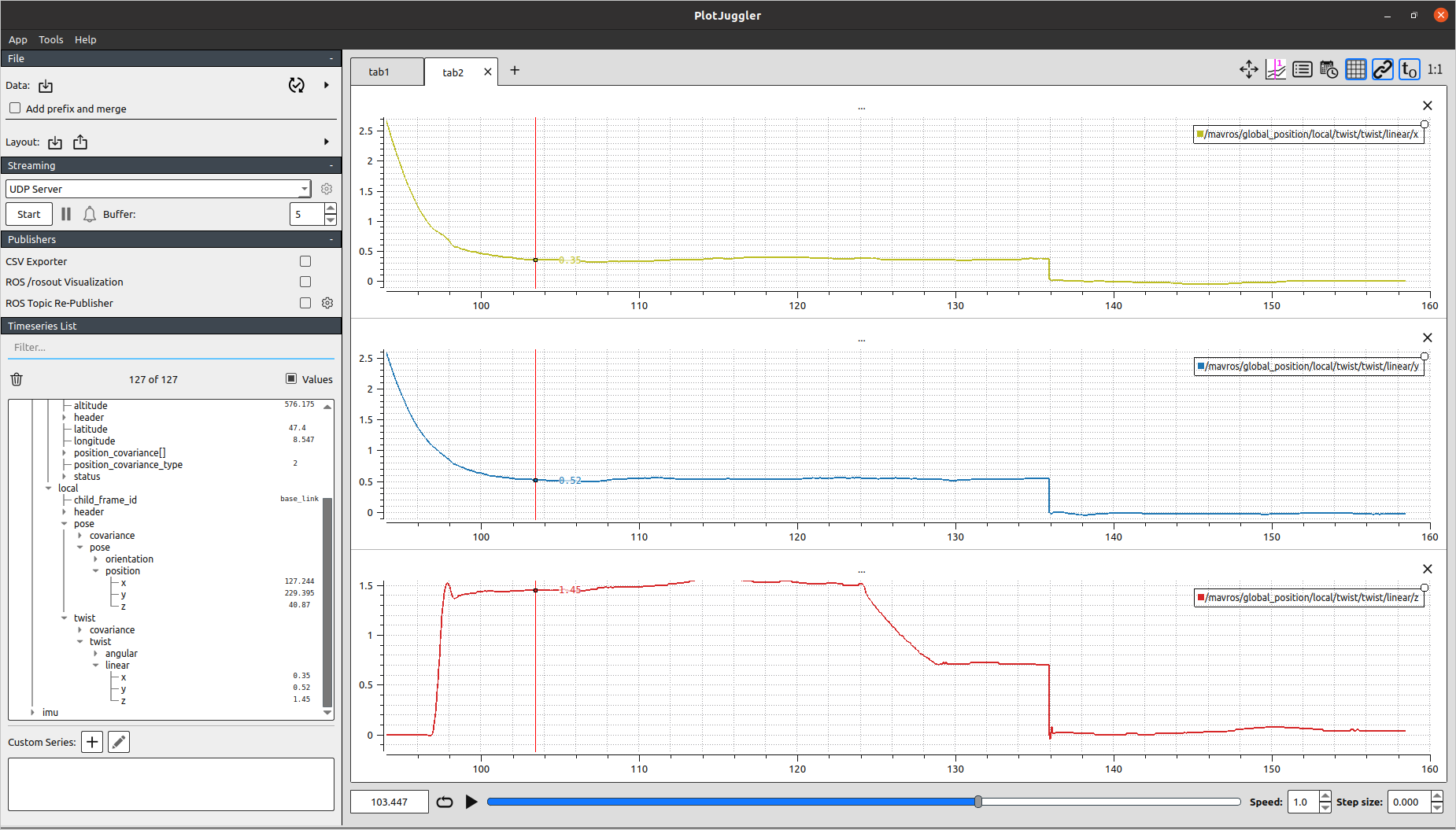The height and width of the screenshot is (830, 1456).
Task: Expand the imu tree node
Action: tap(32, 712)
